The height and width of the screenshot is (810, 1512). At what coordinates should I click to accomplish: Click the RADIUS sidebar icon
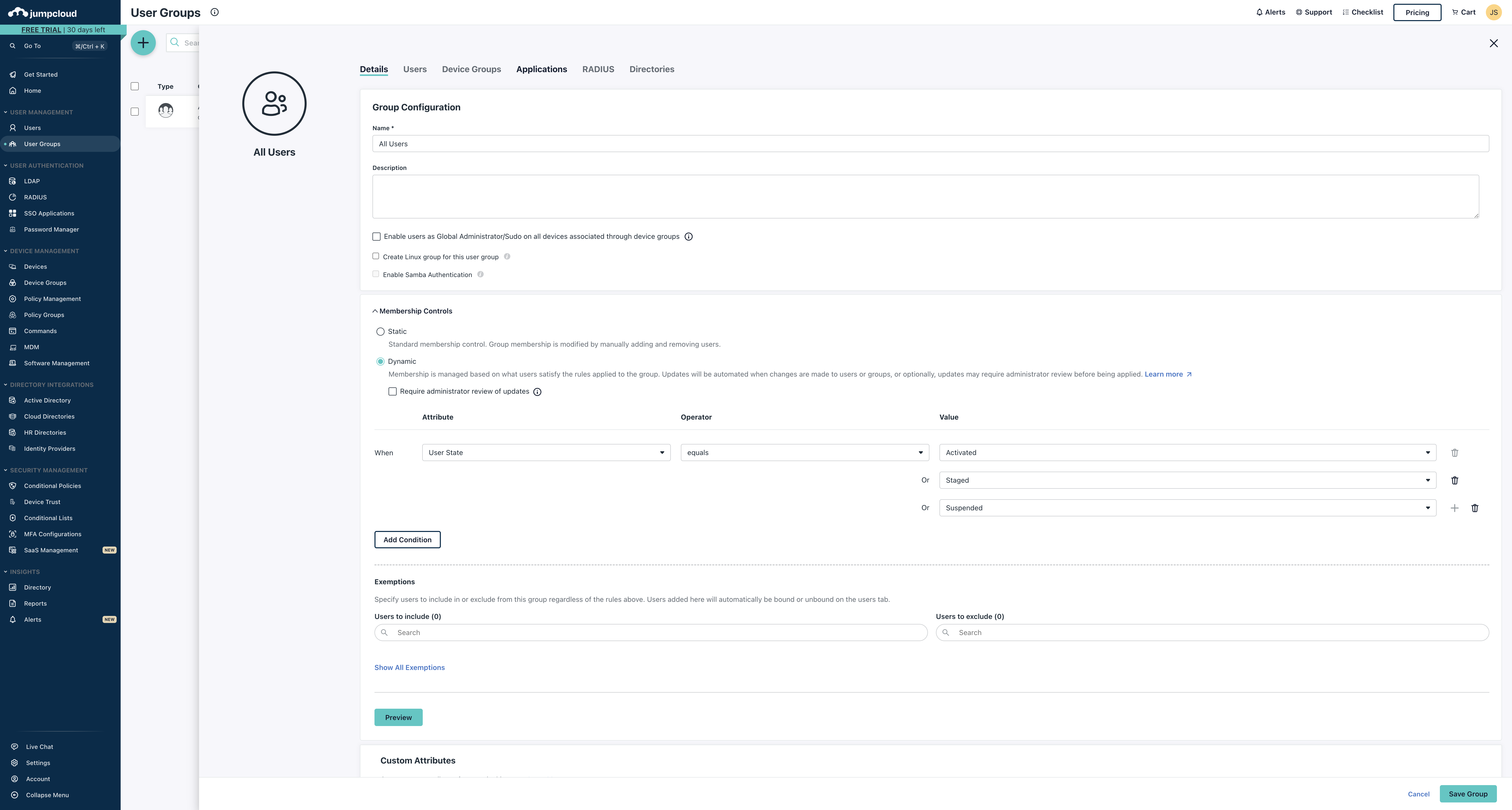pos(12,197)
